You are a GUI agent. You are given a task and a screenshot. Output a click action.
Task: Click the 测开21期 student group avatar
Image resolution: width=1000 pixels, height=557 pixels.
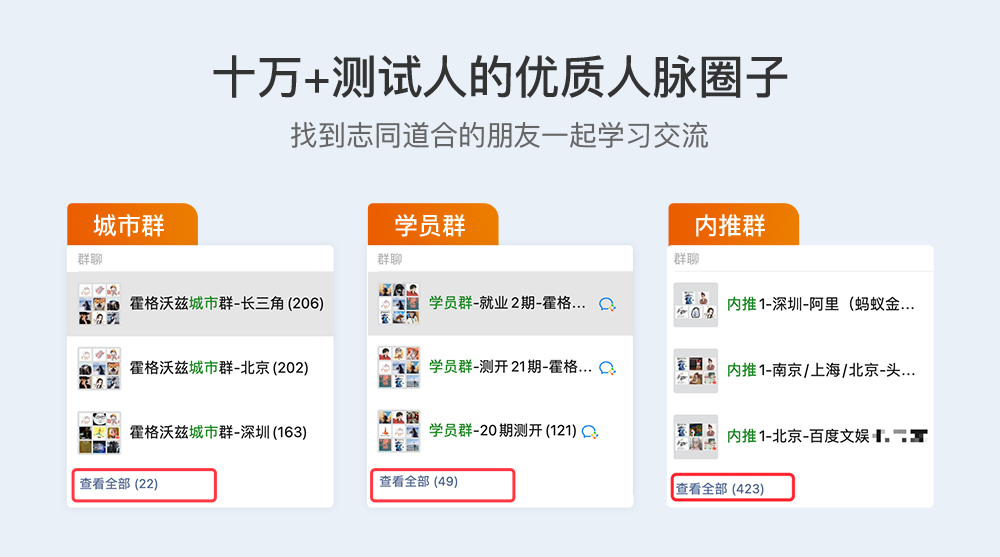tap(399, 367)
